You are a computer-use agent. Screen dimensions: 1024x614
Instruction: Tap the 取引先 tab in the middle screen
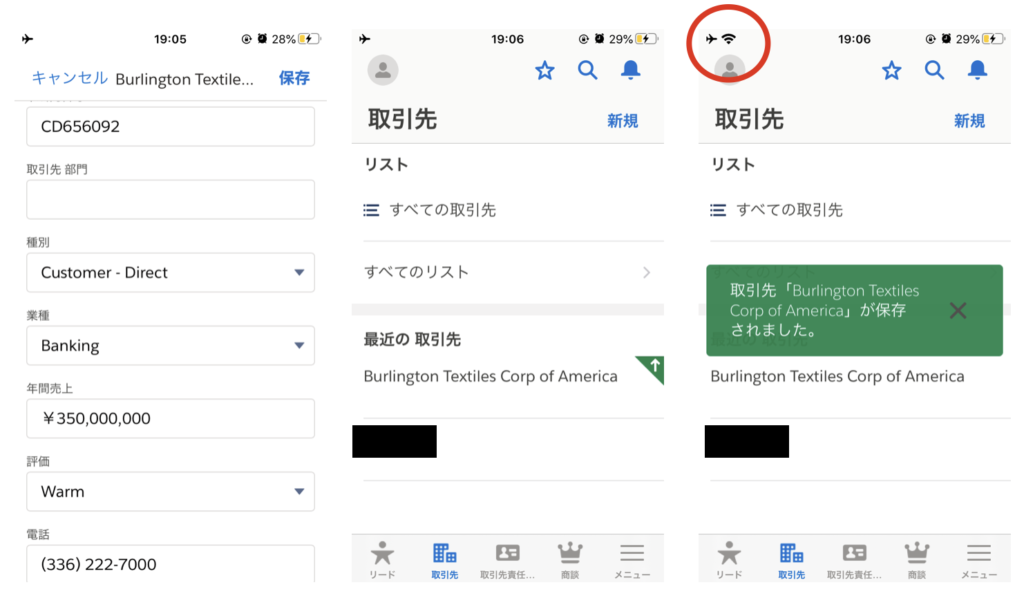(x=445, y=560)
